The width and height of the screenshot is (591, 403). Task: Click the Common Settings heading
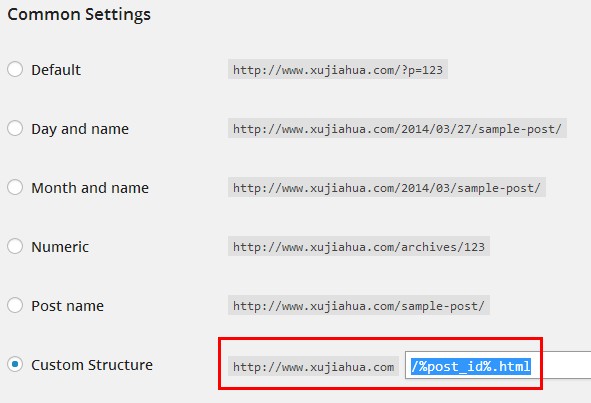pos(79,14)
